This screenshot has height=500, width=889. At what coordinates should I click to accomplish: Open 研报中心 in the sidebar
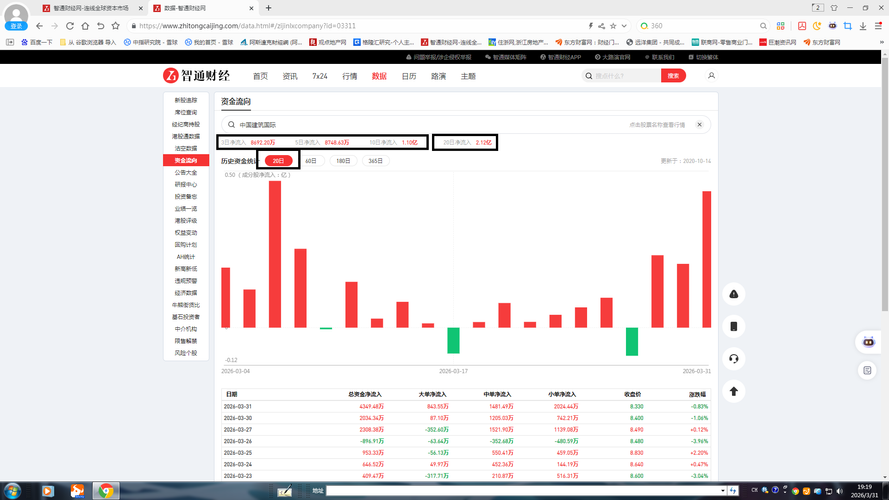[186, 184]
